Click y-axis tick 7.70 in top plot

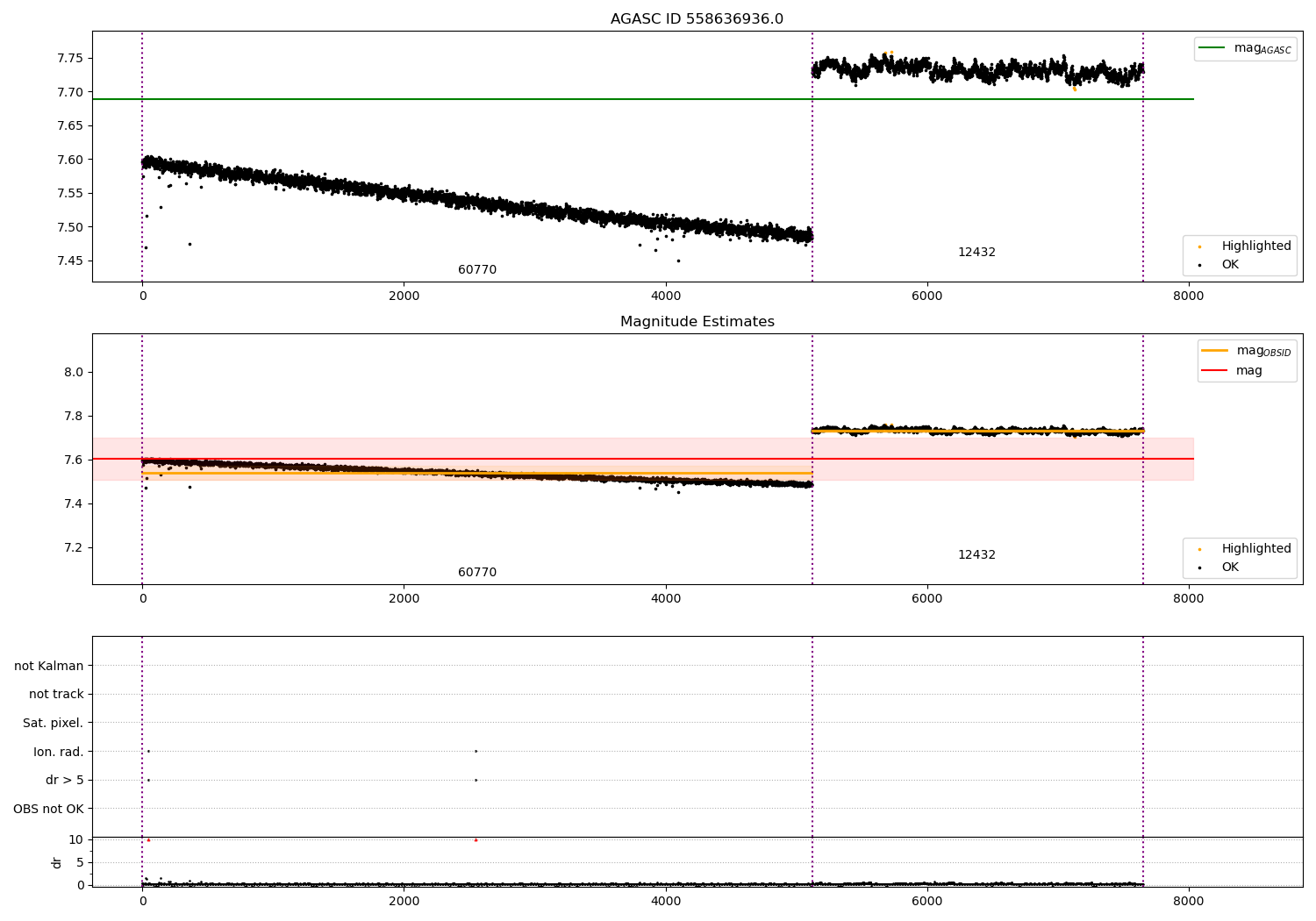[x=70, y=92]
